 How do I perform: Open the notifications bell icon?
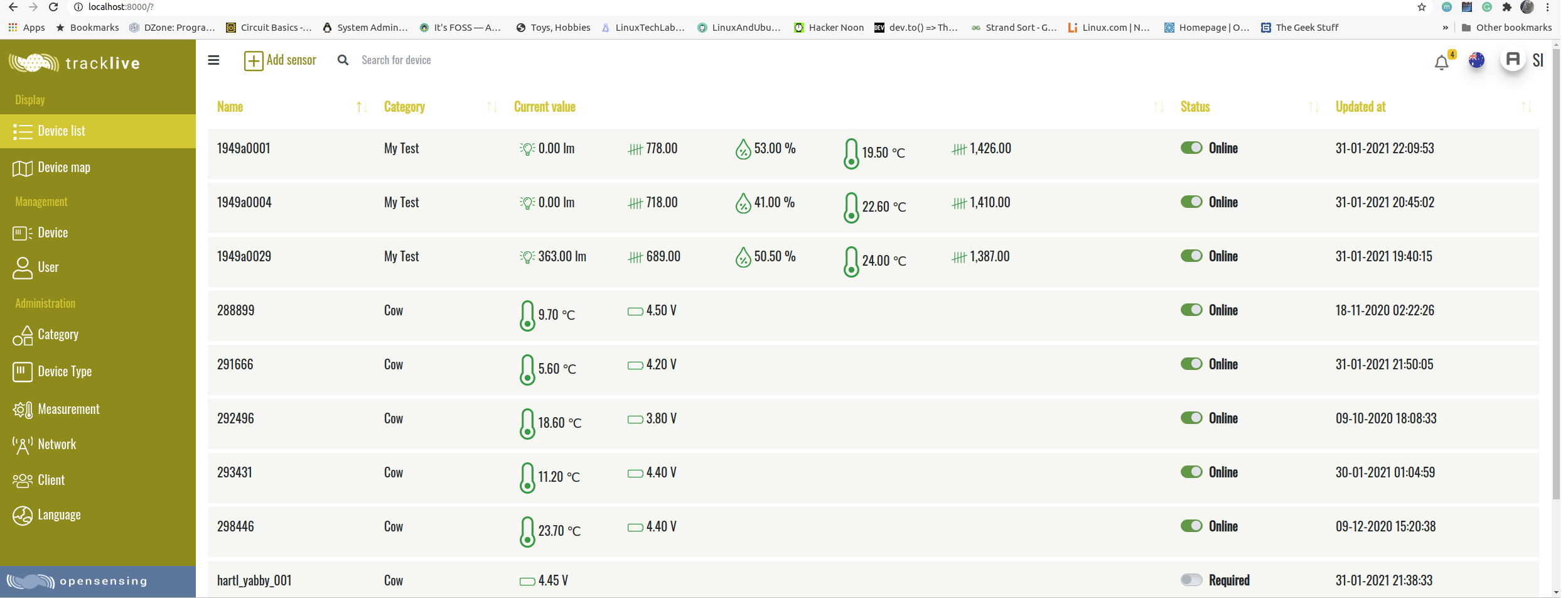point(1441,62)
